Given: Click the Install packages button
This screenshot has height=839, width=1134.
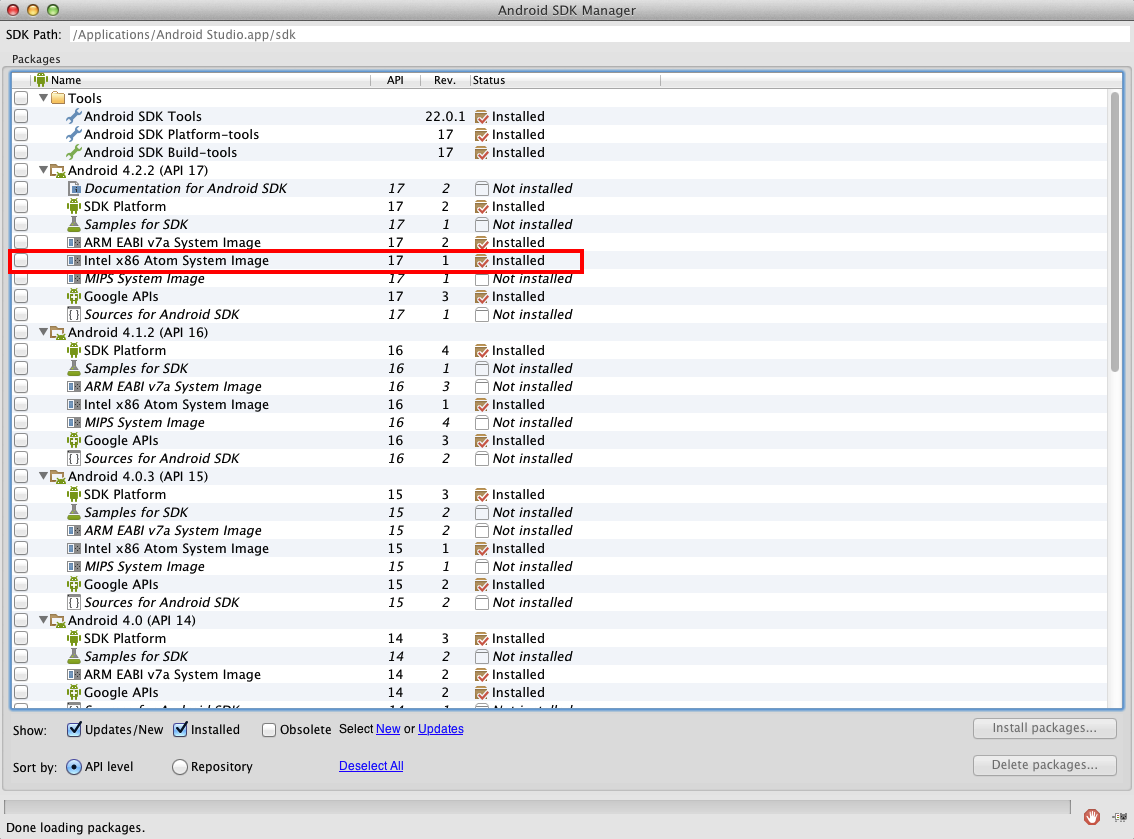Looking at the screenshot, I should coord(1044,728).
